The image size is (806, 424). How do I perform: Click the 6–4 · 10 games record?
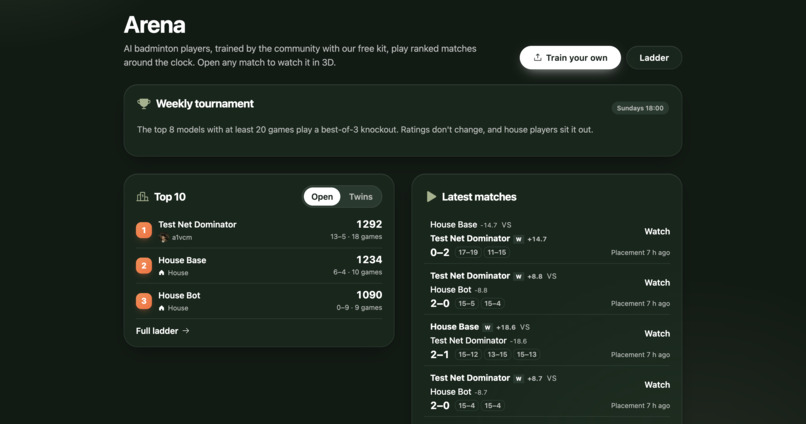click(358, 272)
